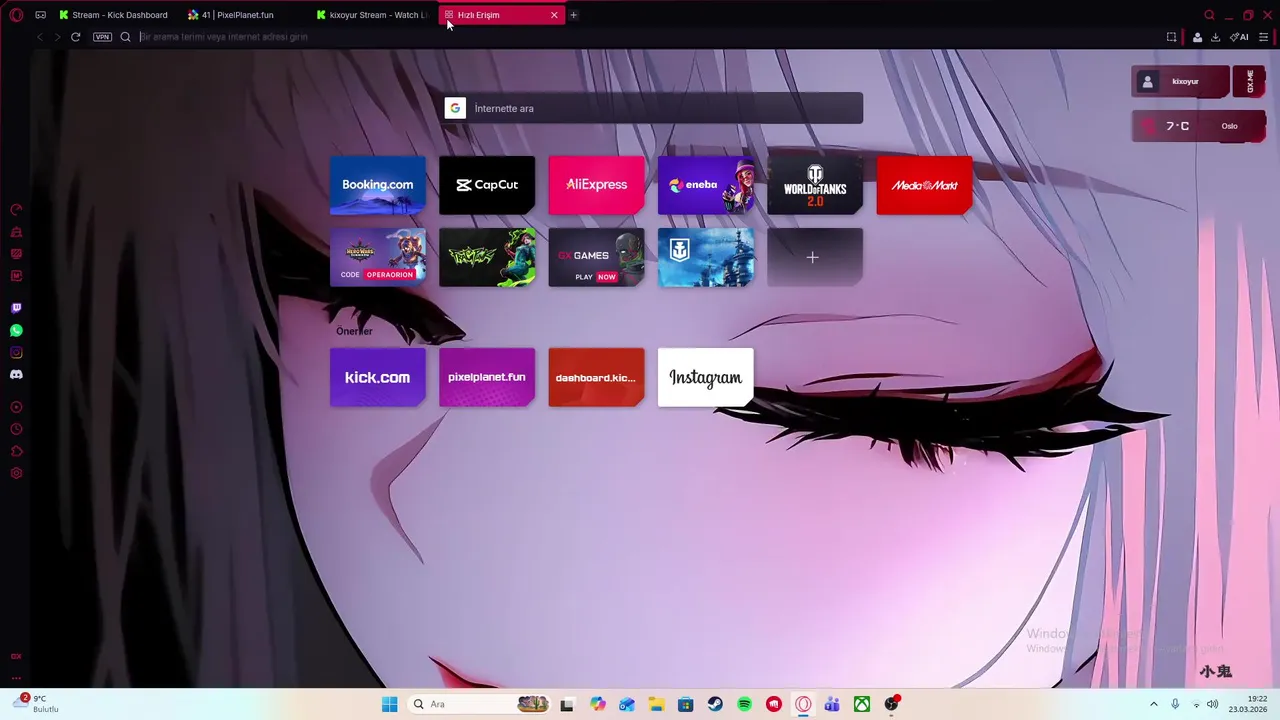The width and height of the screenshot is (1280, 720).
Task: Launch Steam from the taskbar
Action: click(715, 704)
